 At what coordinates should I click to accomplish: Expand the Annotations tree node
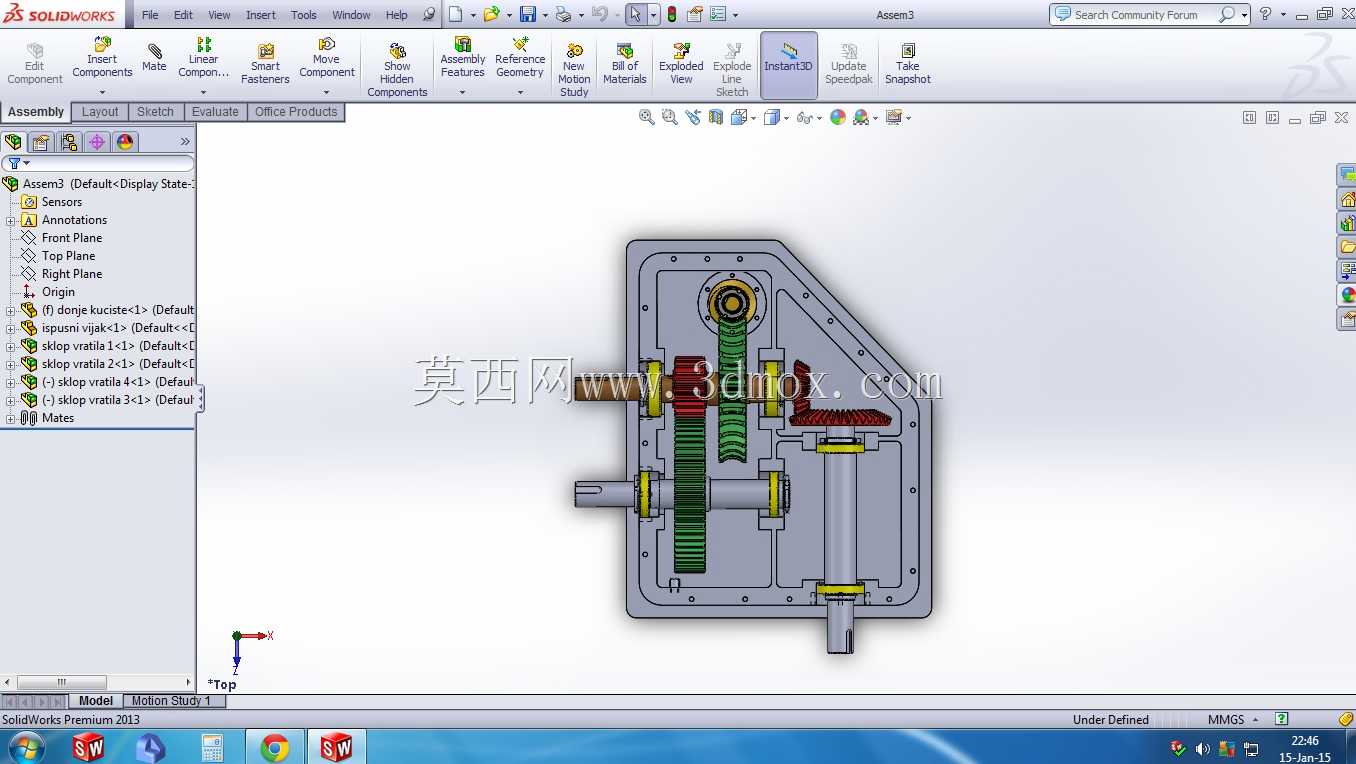10,220
